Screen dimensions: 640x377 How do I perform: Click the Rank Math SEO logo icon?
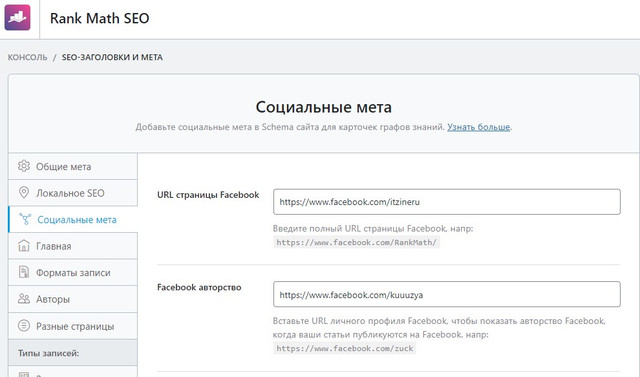point(17,18)
